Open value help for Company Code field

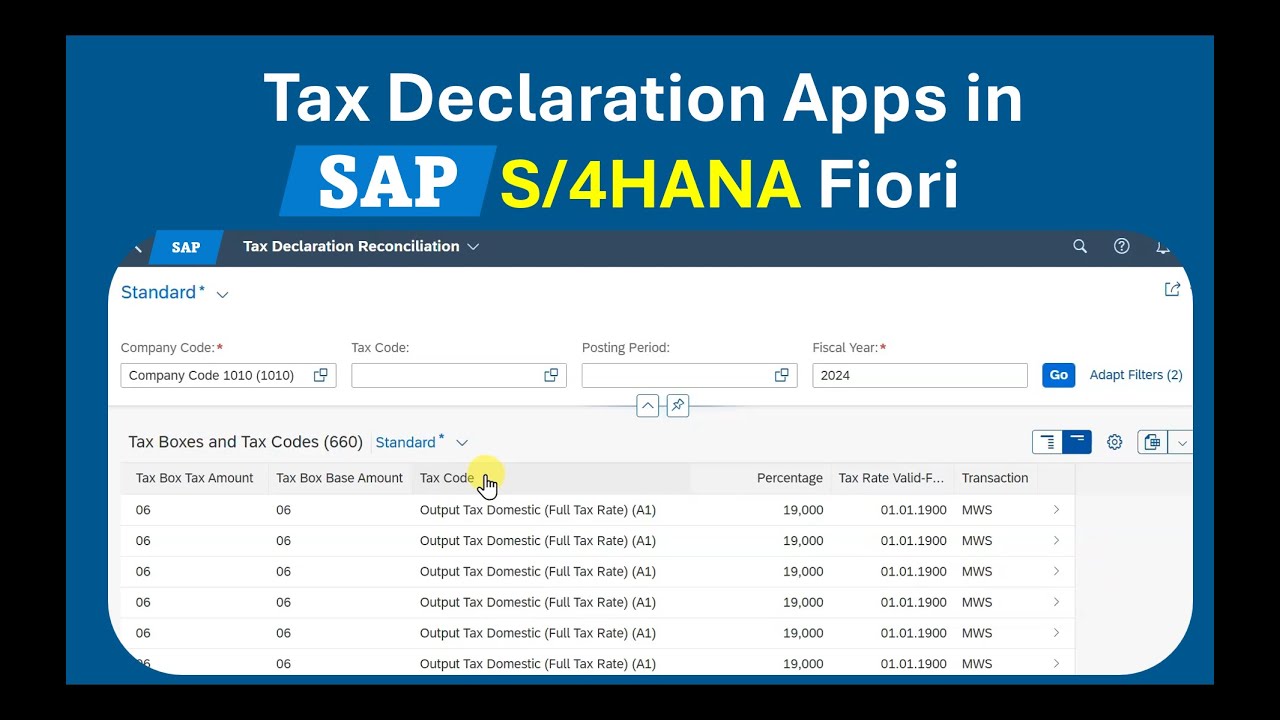(x=320, y=375)
